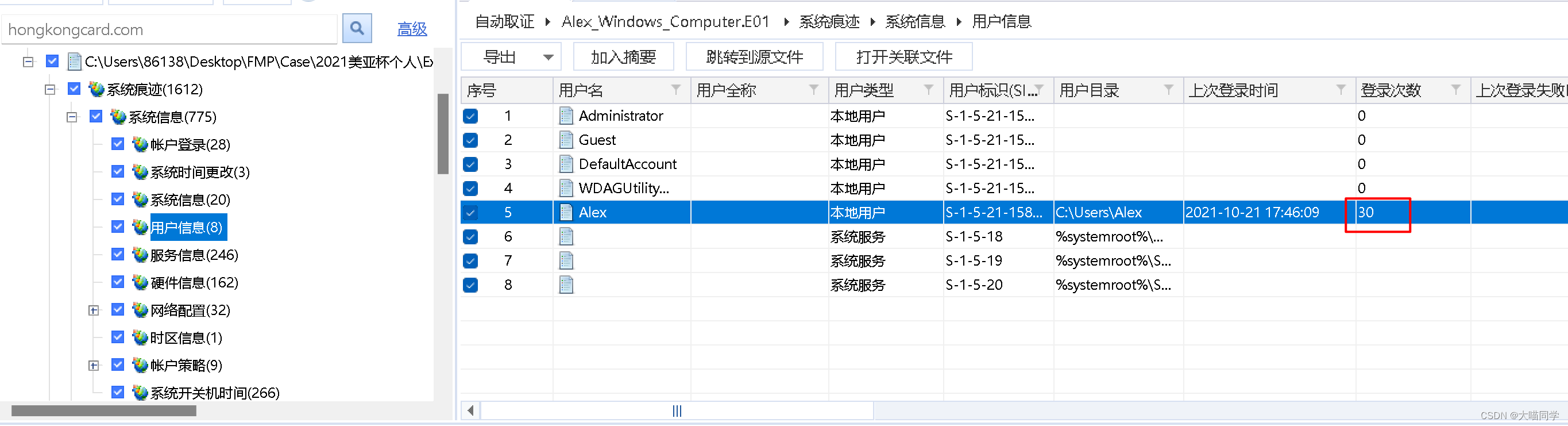Open the filter on 用户标识 column
1568x426 pixels.
point(1040,90)
